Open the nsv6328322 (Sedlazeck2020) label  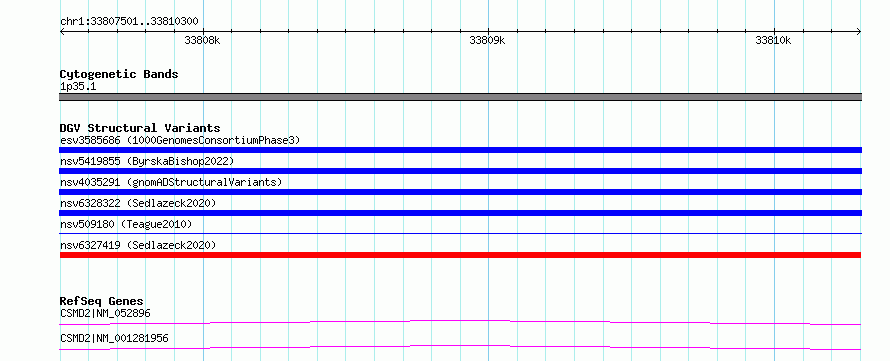point(138,203)
